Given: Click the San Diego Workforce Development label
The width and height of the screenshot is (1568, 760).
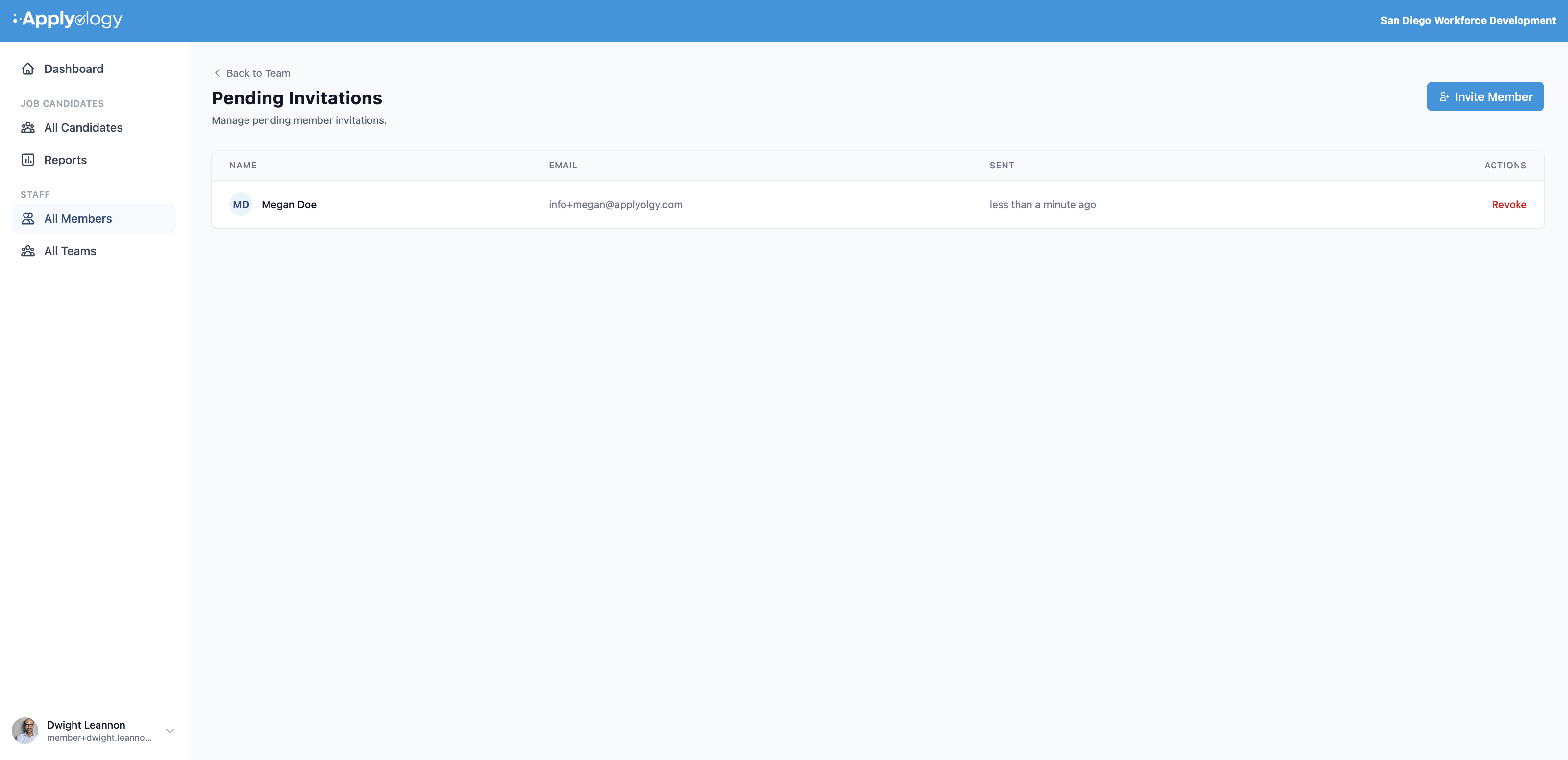Looking at the screenshot, I should point(1468,20).
